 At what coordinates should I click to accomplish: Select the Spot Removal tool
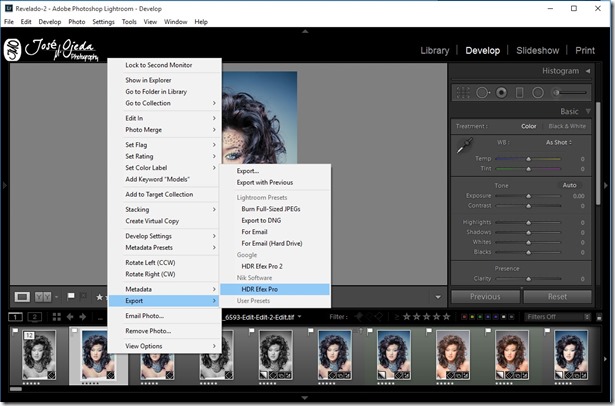(x=483, y=93)
